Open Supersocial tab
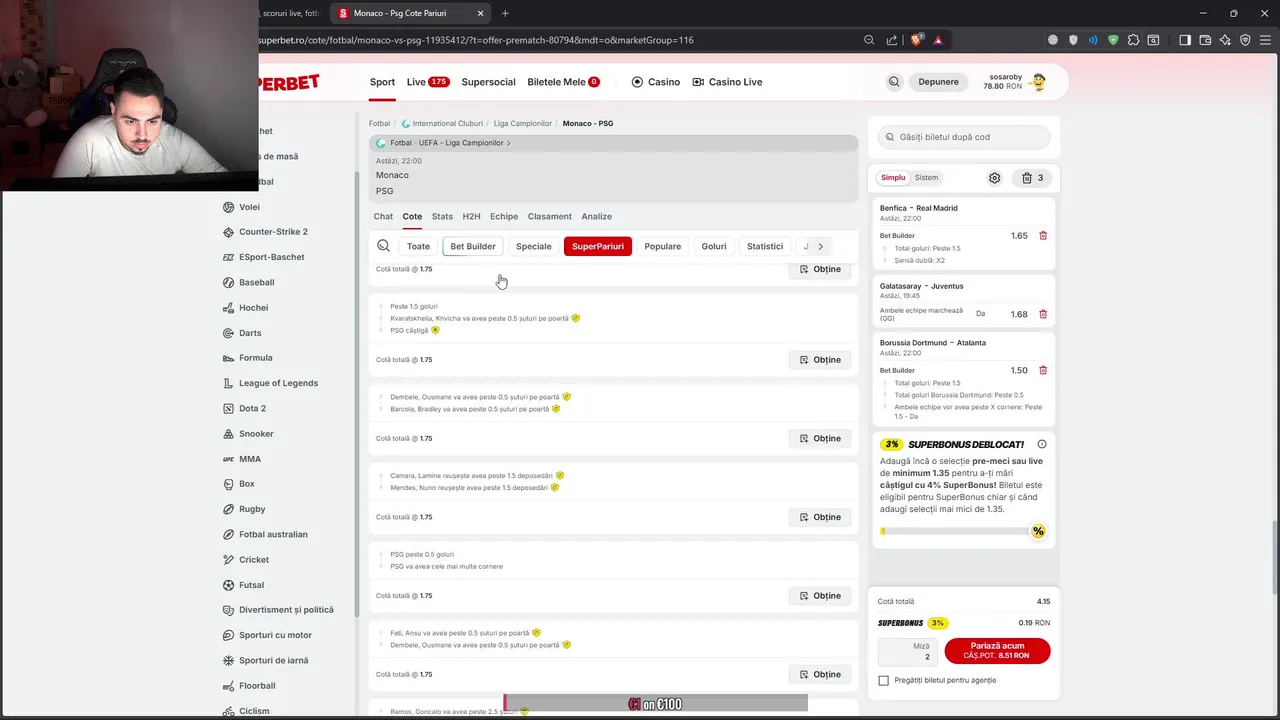The image size is (1280, 720). pos(488,82)
